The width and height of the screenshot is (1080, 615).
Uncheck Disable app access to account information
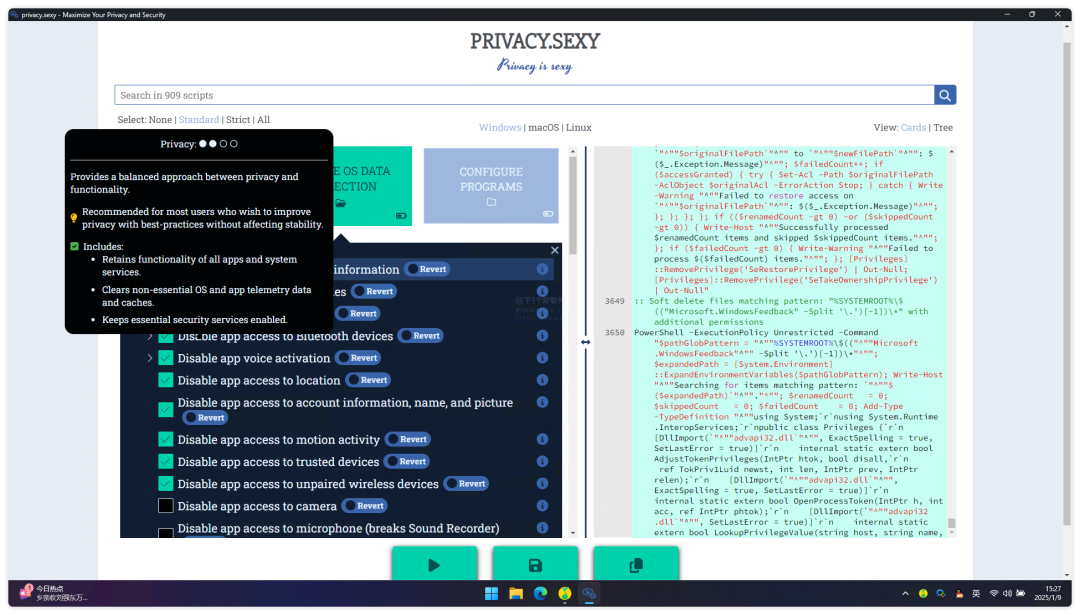(x=166, y=410)
